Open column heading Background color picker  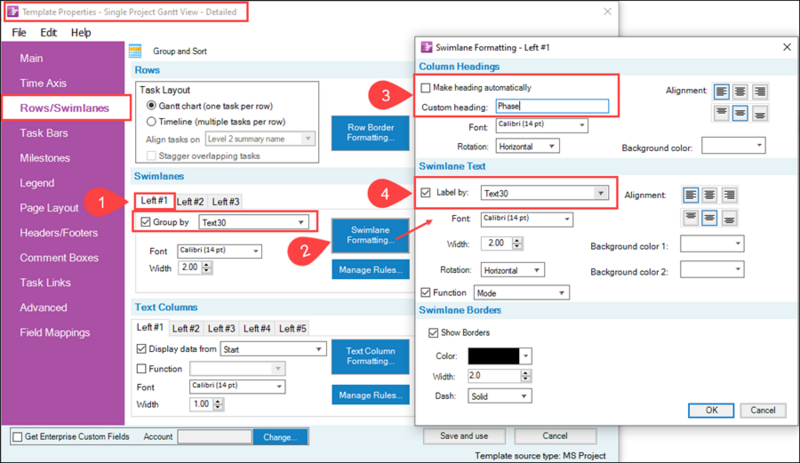tap(733, 145)
